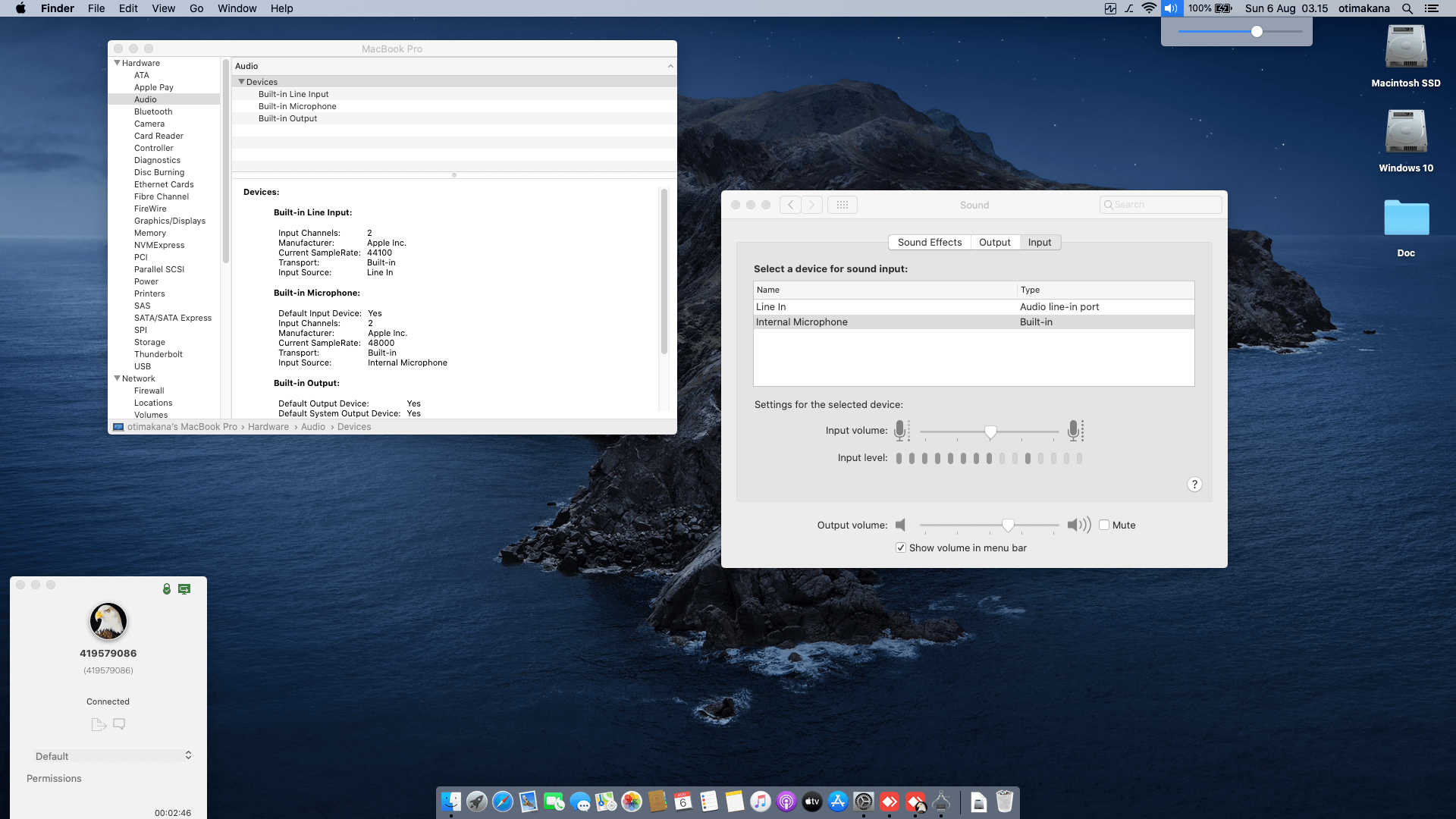The height and width of the screenshot is (819, 1456).
Task: Launch Music app from the Dock
Action: [x=761, y=802]
